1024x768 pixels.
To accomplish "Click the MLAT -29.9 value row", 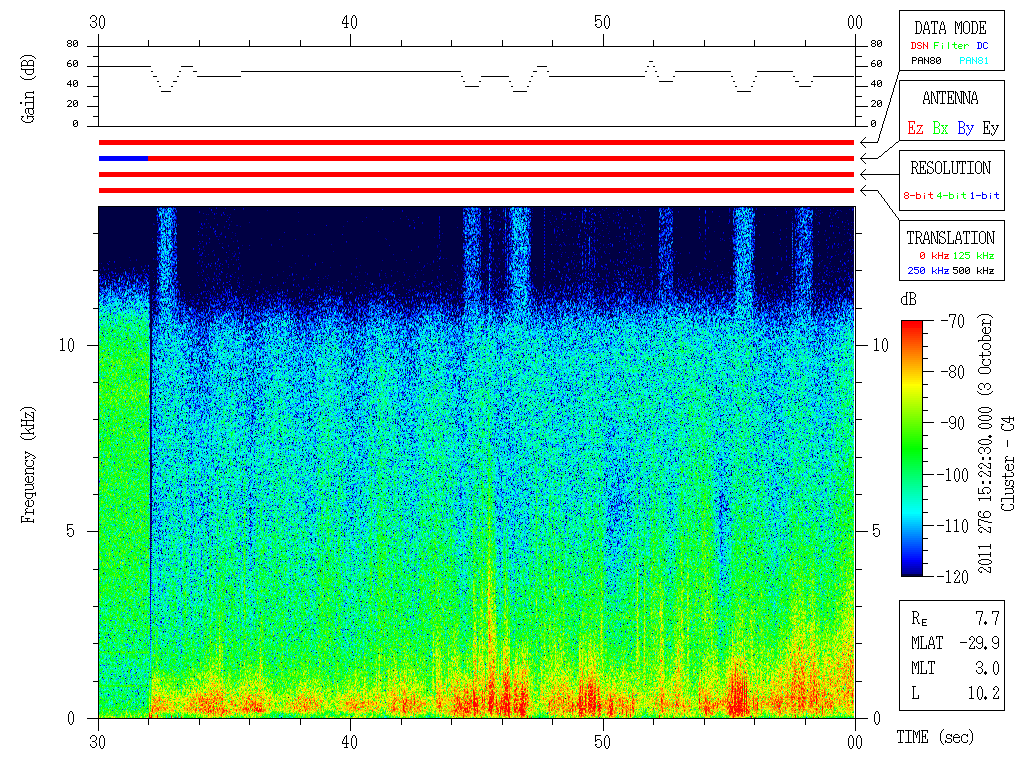I will 955,643.
